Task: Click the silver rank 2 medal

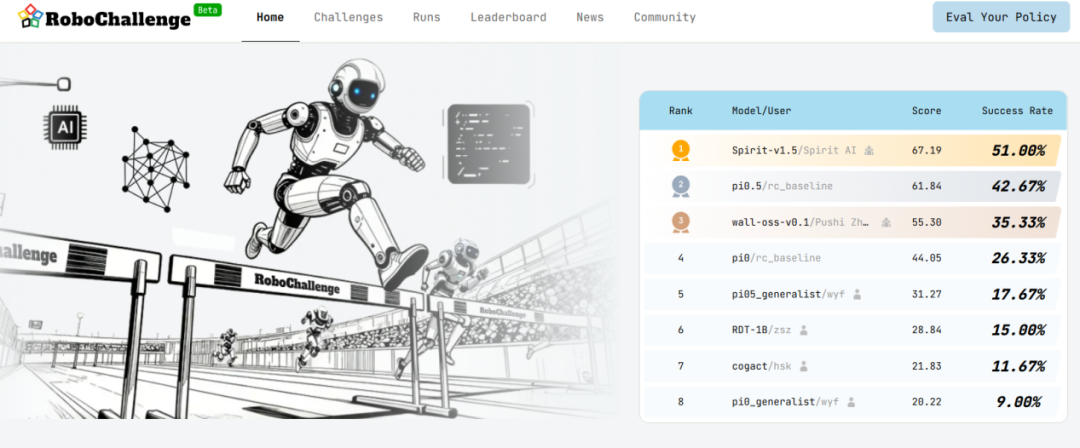Action: pos(681,186)
